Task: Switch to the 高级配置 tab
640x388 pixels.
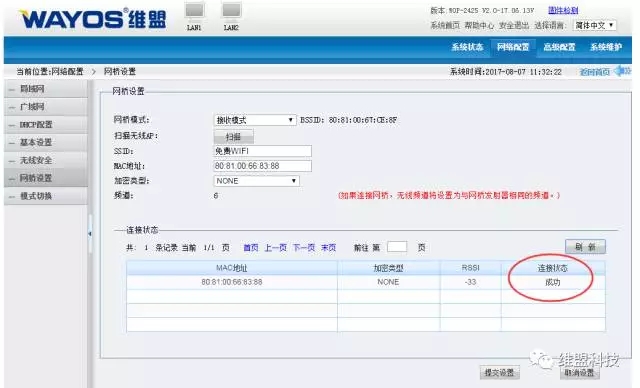Action: click(559, 47)
